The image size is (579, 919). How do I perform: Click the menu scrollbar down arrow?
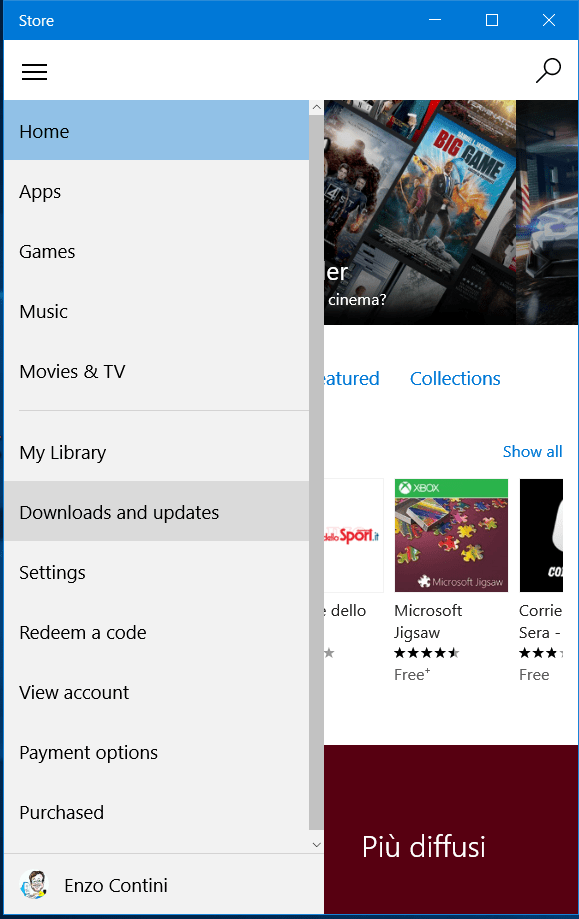point(316,845)
